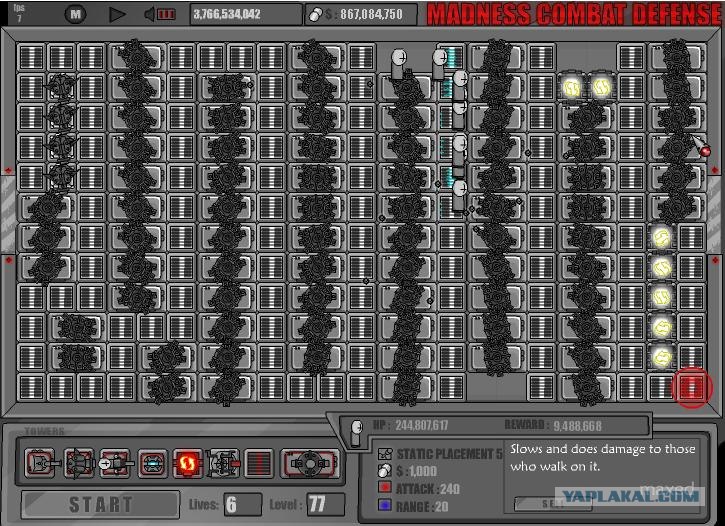
Task: Click the red mine near right edge
Action: point(705,151)
